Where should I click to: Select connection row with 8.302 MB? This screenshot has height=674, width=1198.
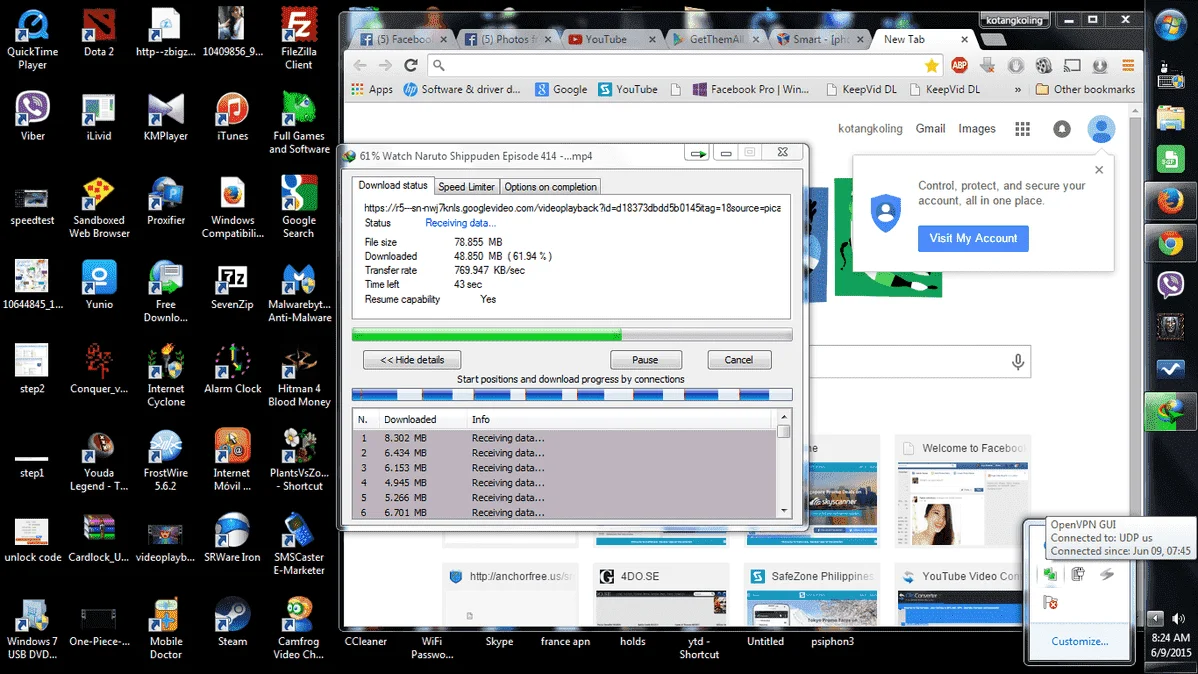(x=564, y=438)
